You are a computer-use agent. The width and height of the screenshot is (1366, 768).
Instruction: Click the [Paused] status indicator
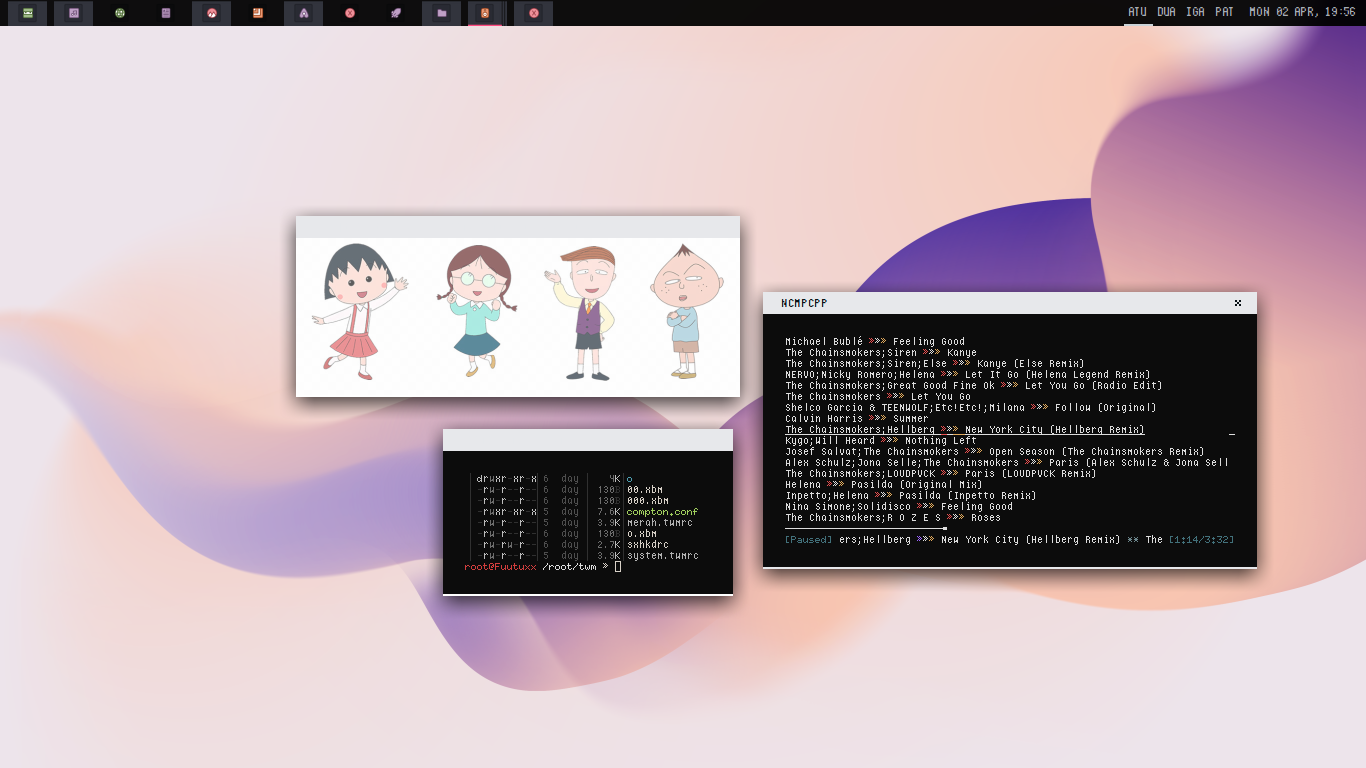809,540
